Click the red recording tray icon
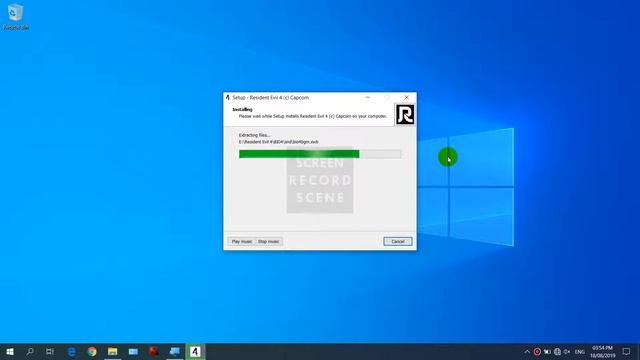The height and width of the screenshot is (360, 640). tap(537, 352)
